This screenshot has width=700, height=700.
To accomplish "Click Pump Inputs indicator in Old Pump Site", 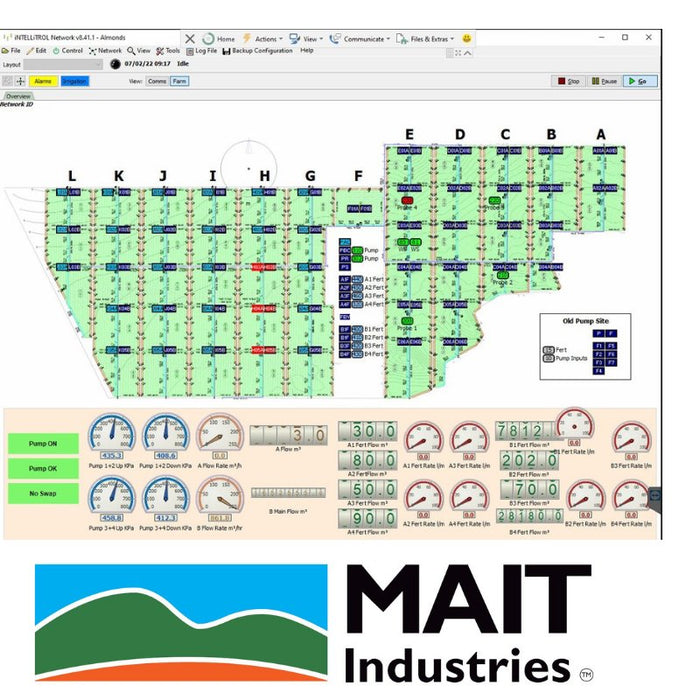I will point(549,358).
